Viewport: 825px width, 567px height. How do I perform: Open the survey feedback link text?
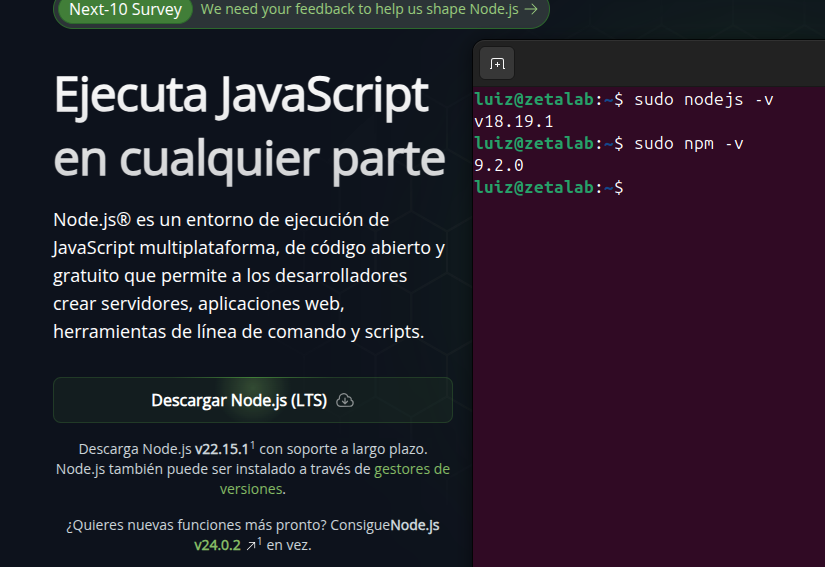(360, 10)
